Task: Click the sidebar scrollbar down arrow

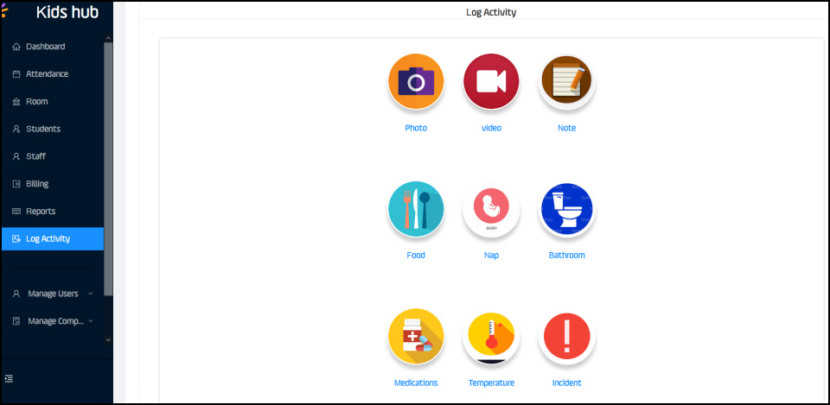Action: [109, 340]
